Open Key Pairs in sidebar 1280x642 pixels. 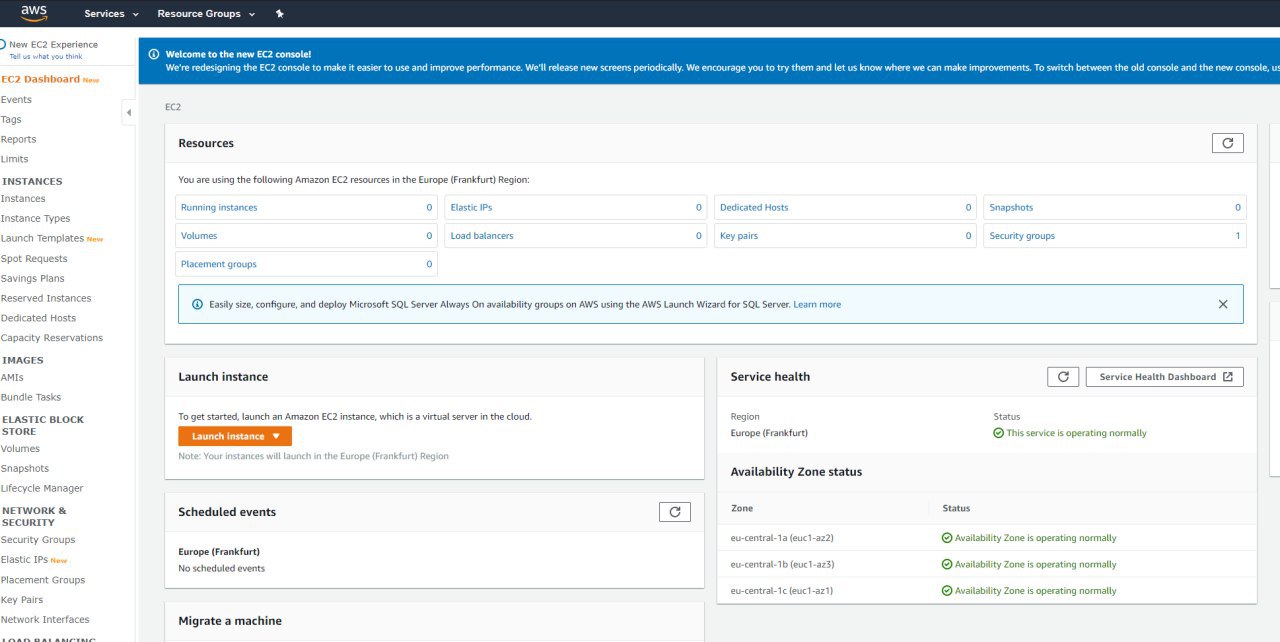22,600
